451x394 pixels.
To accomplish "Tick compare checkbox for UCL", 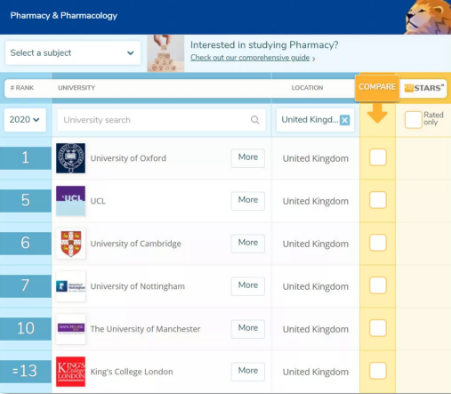I will coord(378,200).
